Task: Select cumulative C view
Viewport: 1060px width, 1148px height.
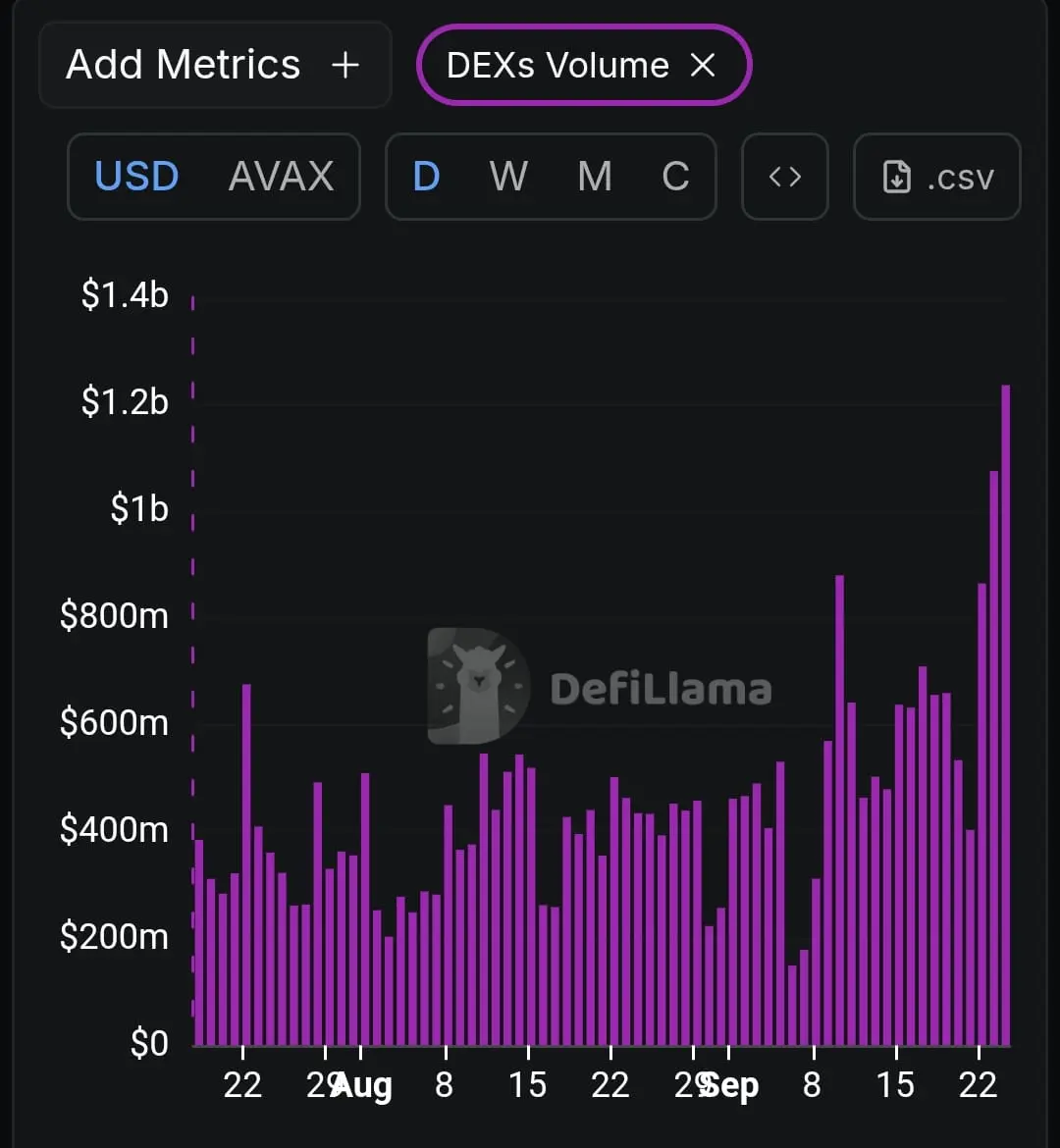Action: tap(675, 177)
